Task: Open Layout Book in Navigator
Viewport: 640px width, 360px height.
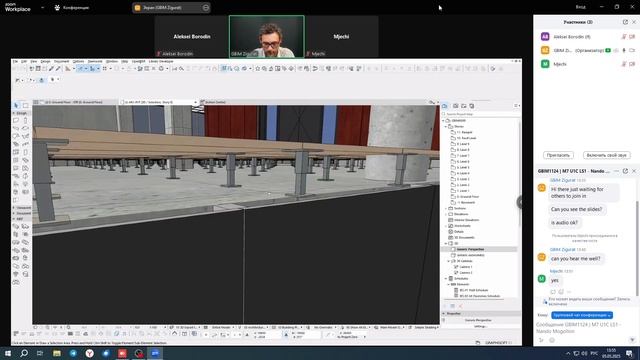Action: pos(464,106)
